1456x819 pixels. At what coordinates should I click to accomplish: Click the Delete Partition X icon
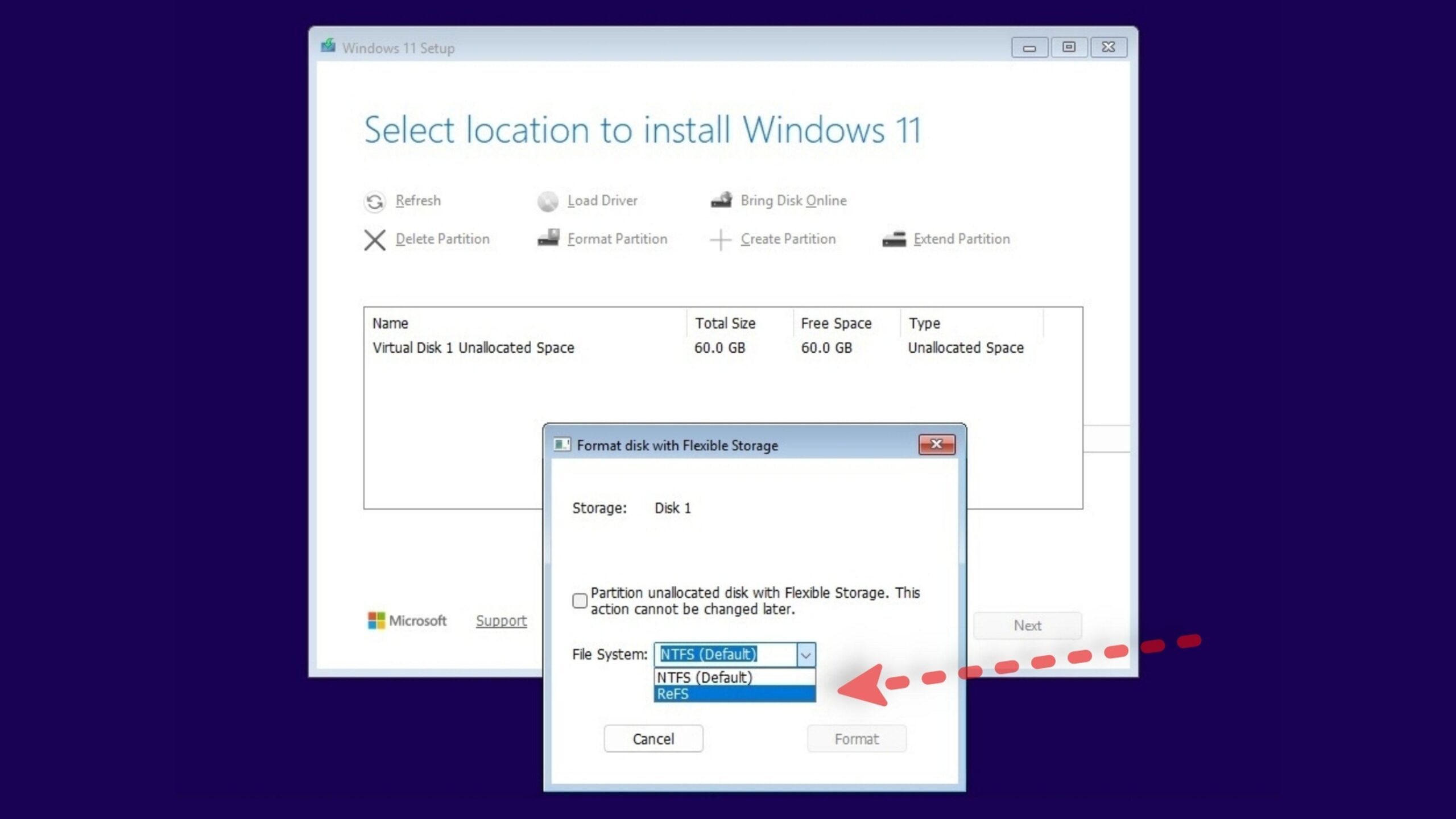375,239
